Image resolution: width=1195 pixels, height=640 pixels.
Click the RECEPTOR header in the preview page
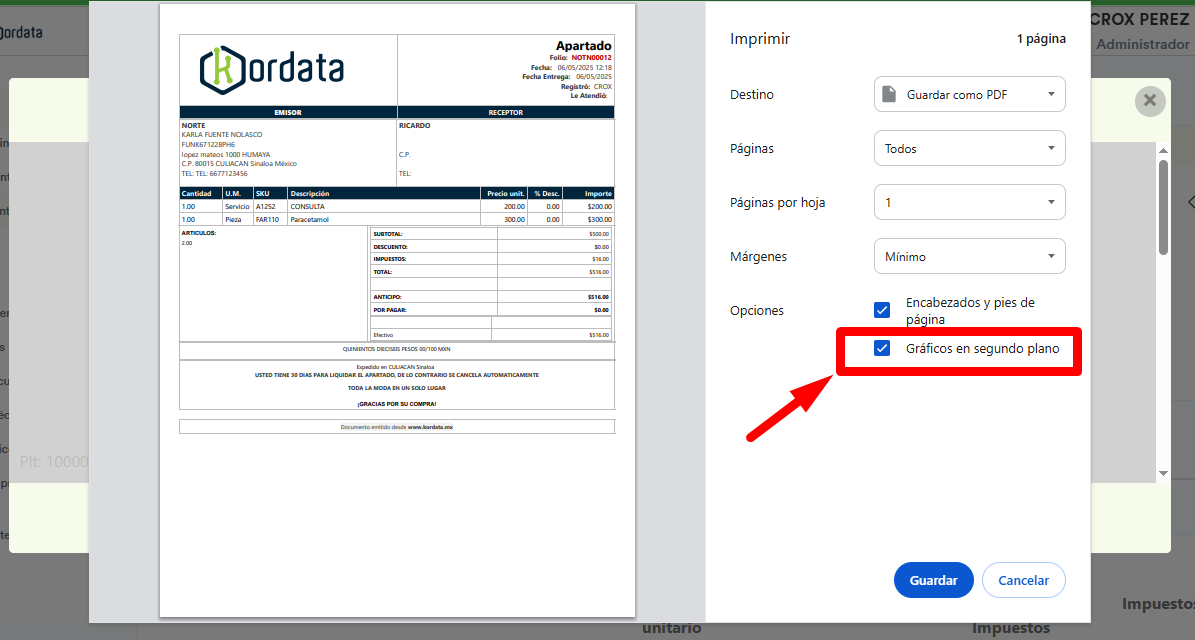click(505, 112)
